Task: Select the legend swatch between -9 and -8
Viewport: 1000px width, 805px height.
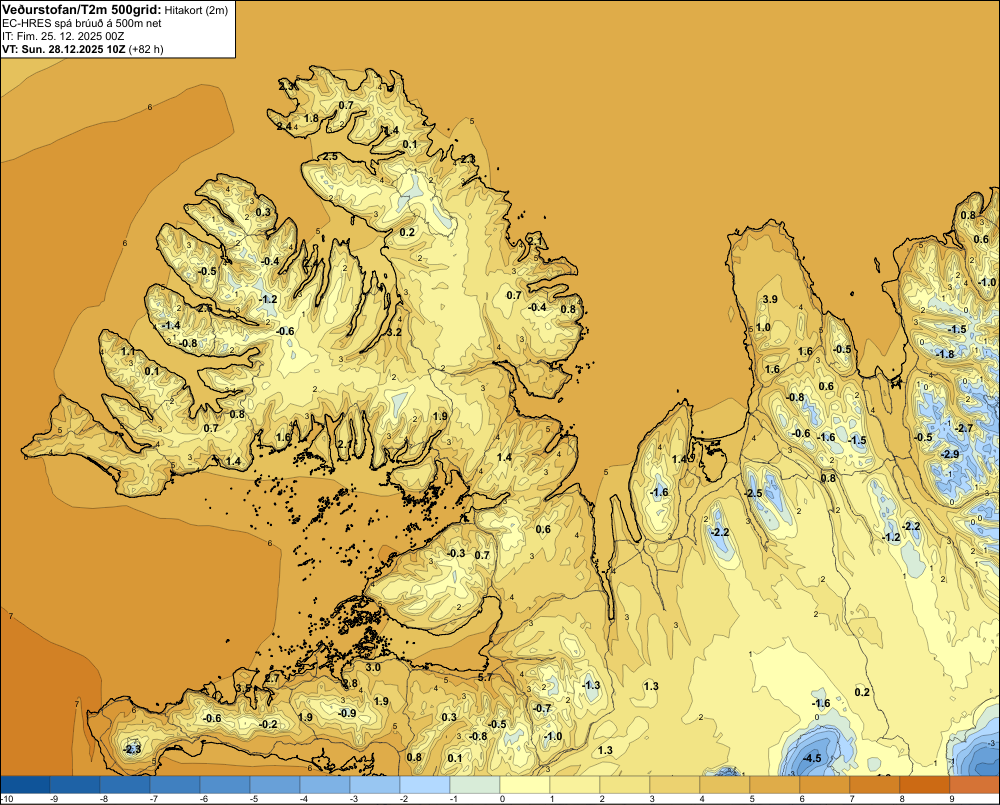Action: 75,784
